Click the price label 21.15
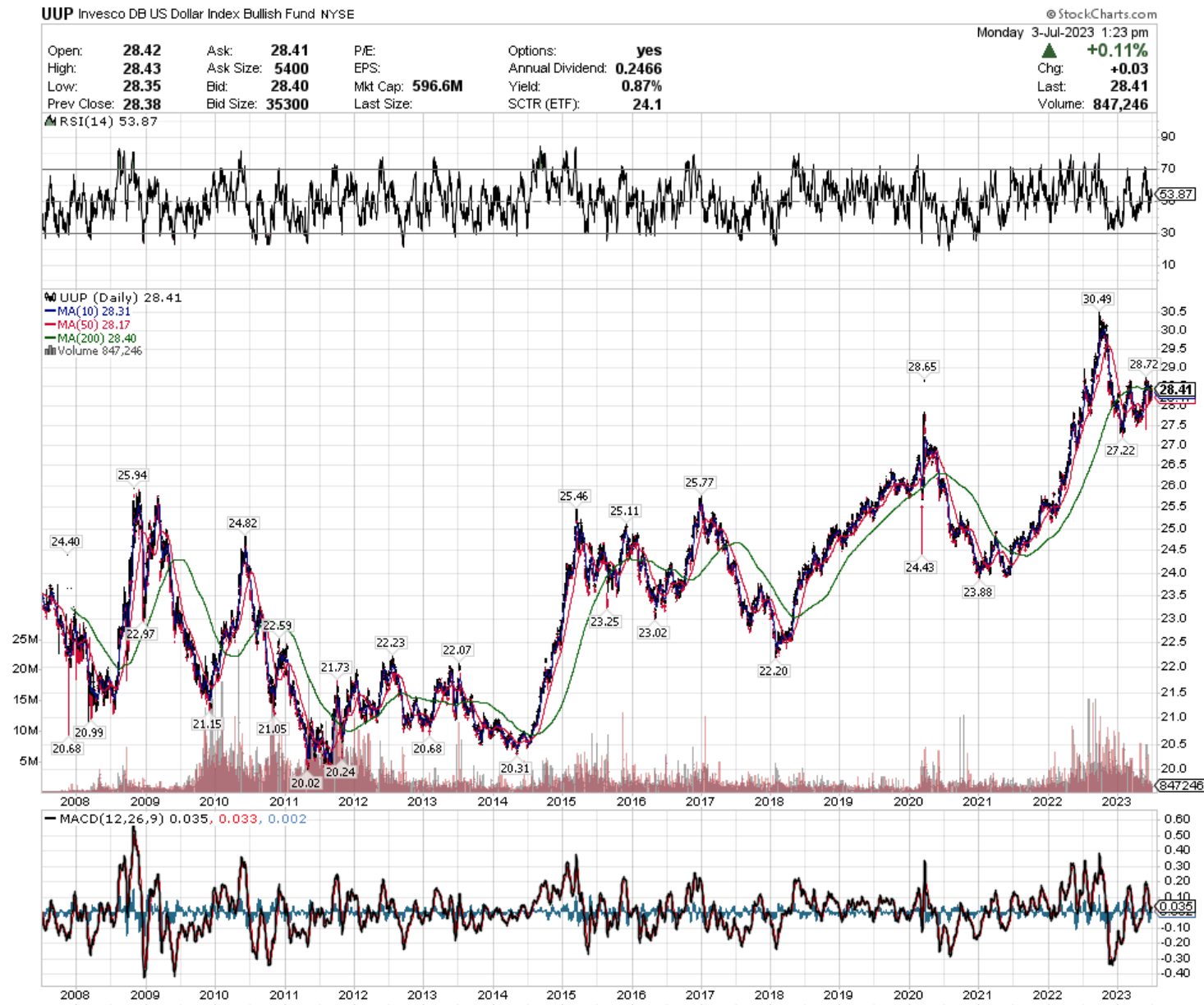Image resolution: width=1204 pixels, height=1005 pixels. coord(207,723)
